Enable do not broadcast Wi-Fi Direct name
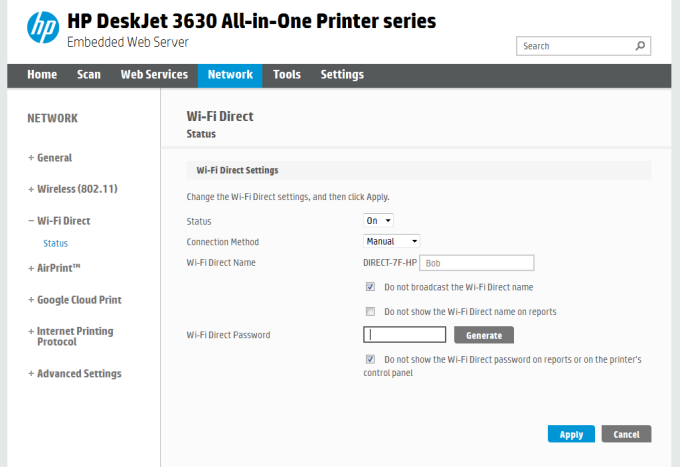Image resolution: width=680 pixels, height=467 pixels. [371, 287]
